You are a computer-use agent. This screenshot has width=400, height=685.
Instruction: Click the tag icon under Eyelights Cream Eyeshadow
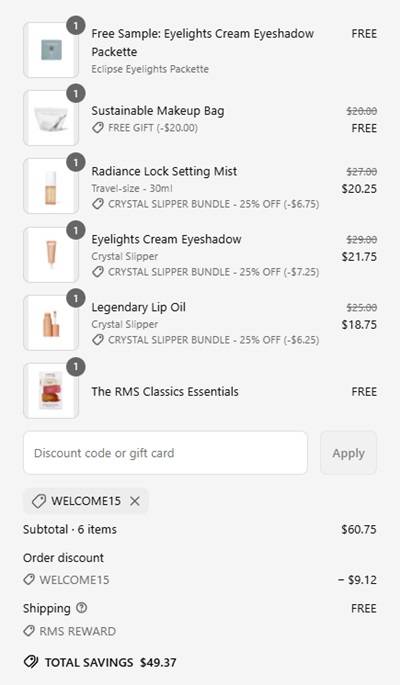coord(98,272)
